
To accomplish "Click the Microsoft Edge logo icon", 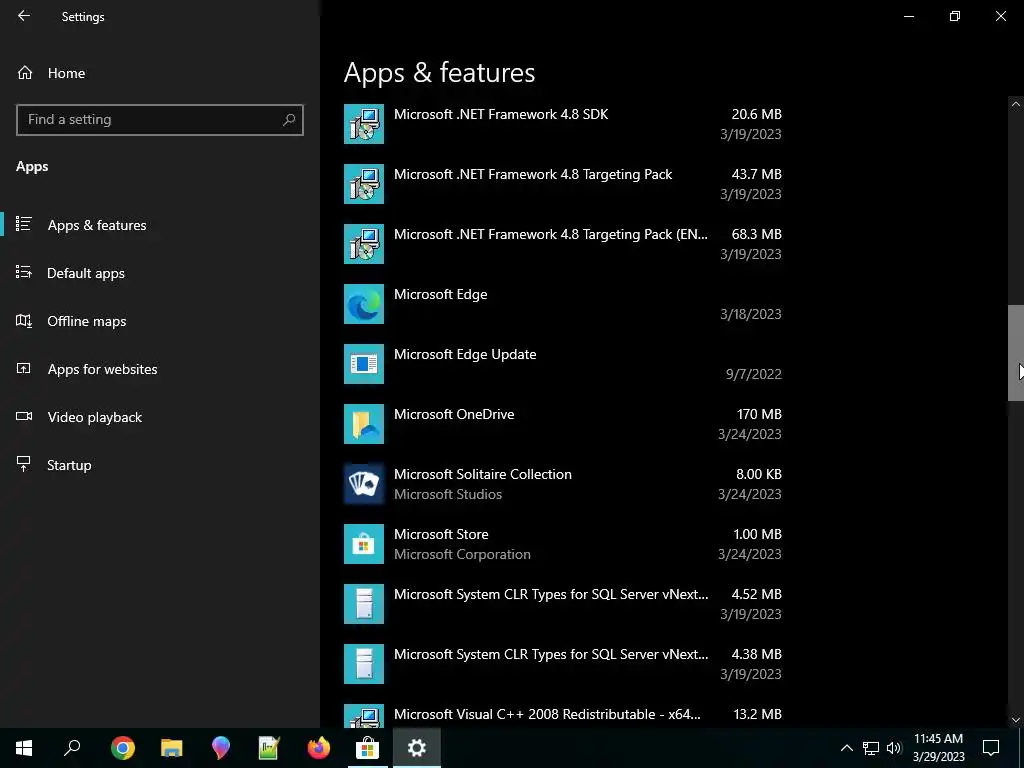I will pyautogui.click(x=364, y=304).
